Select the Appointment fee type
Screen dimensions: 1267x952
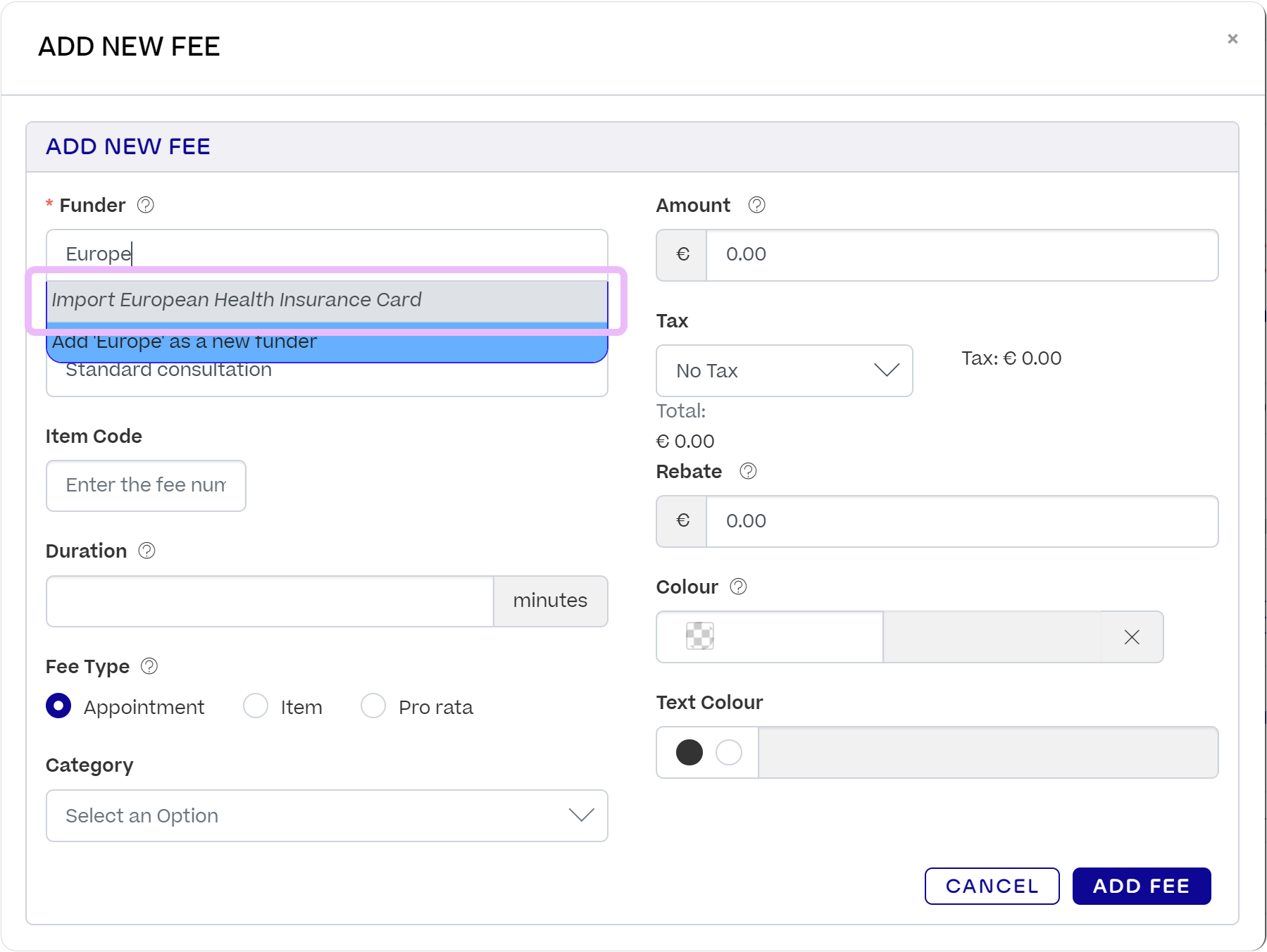pyautogui.click(x=58, y=706)
